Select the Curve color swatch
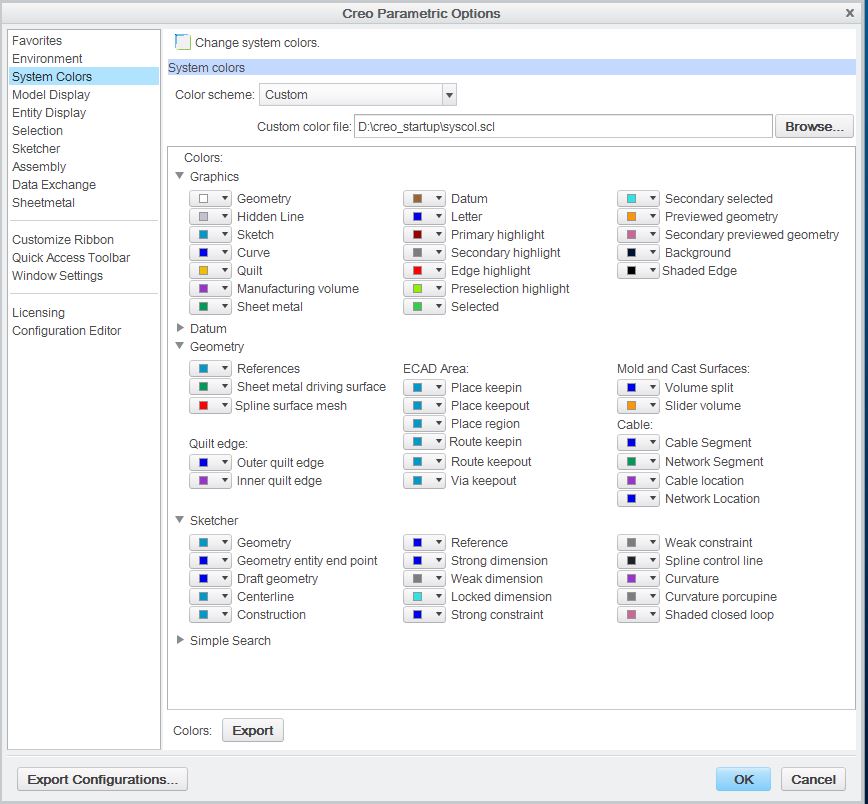Image resolution: width=868 pixels, height=804 pixels. tap(210, 252)
